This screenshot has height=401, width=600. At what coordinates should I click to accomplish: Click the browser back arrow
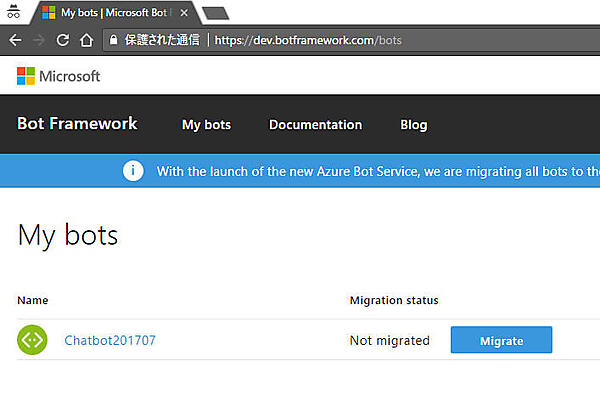[15, 40]
